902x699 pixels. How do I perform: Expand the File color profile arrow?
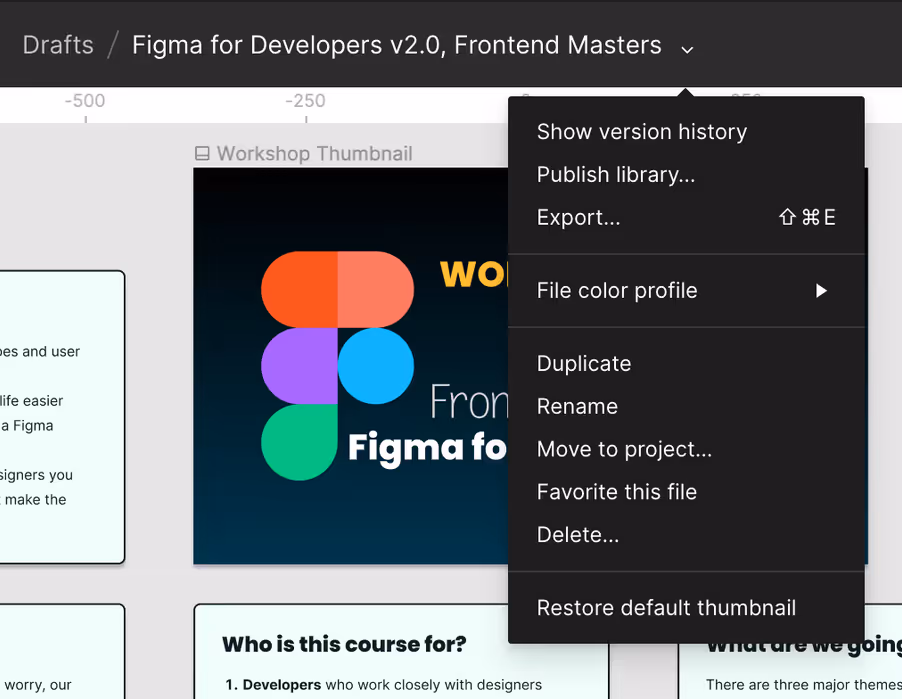pos(821,291)
